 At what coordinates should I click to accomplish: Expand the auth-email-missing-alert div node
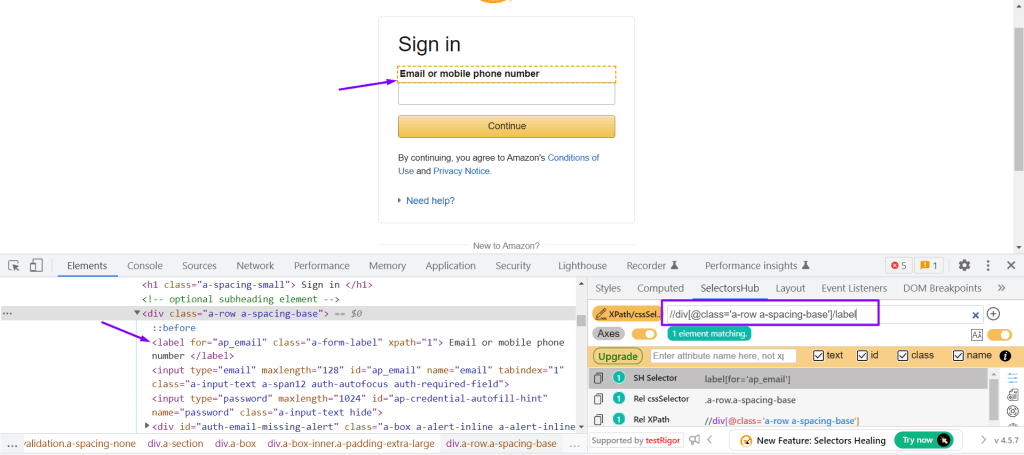(148, 427)
